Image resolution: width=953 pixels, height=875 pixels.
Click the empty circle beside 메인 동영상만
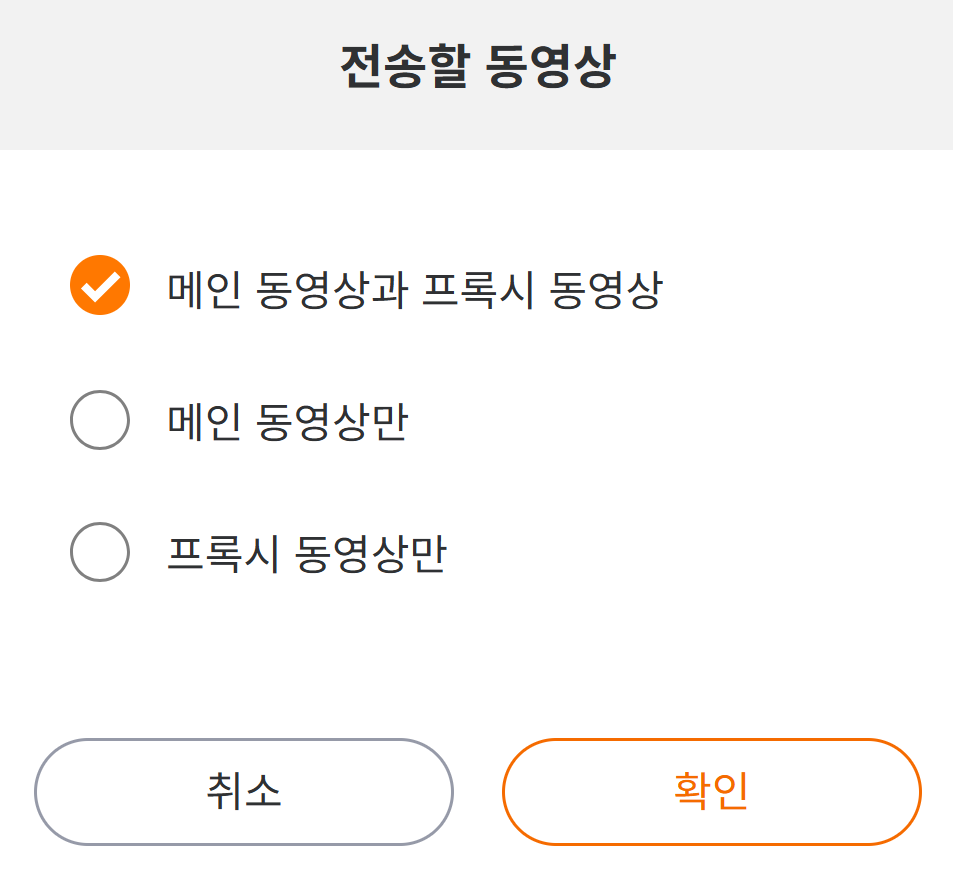100,420
